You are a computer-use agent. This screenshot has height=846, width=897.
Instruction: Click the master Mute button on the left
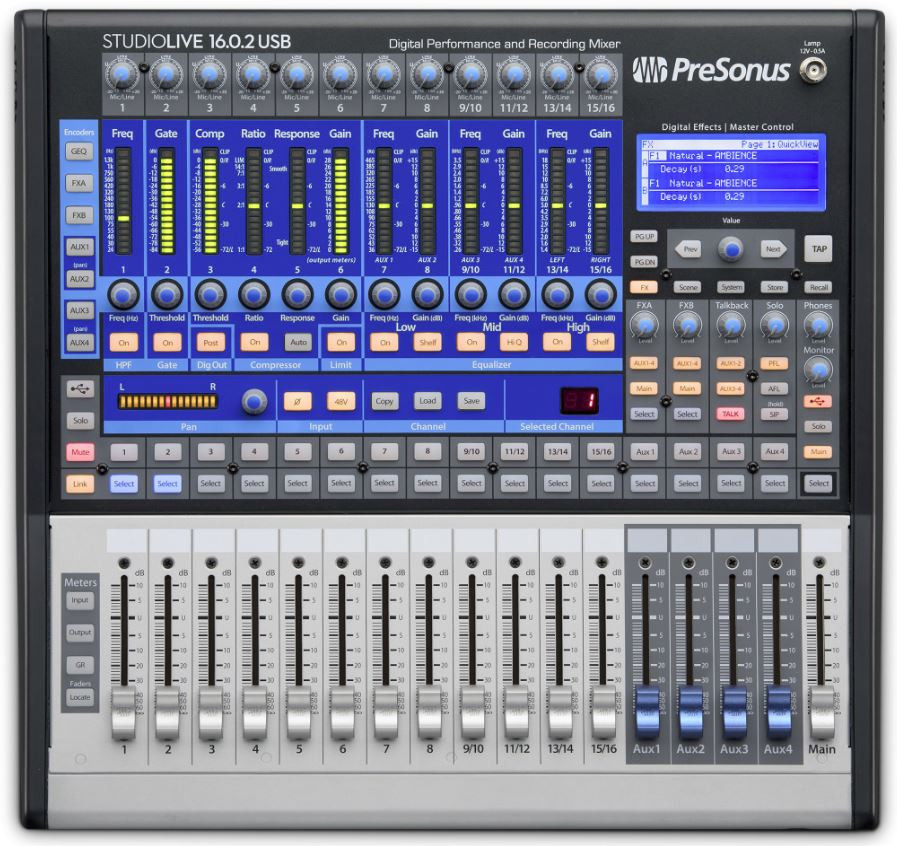pyautogui.click(x=80, y=452)
